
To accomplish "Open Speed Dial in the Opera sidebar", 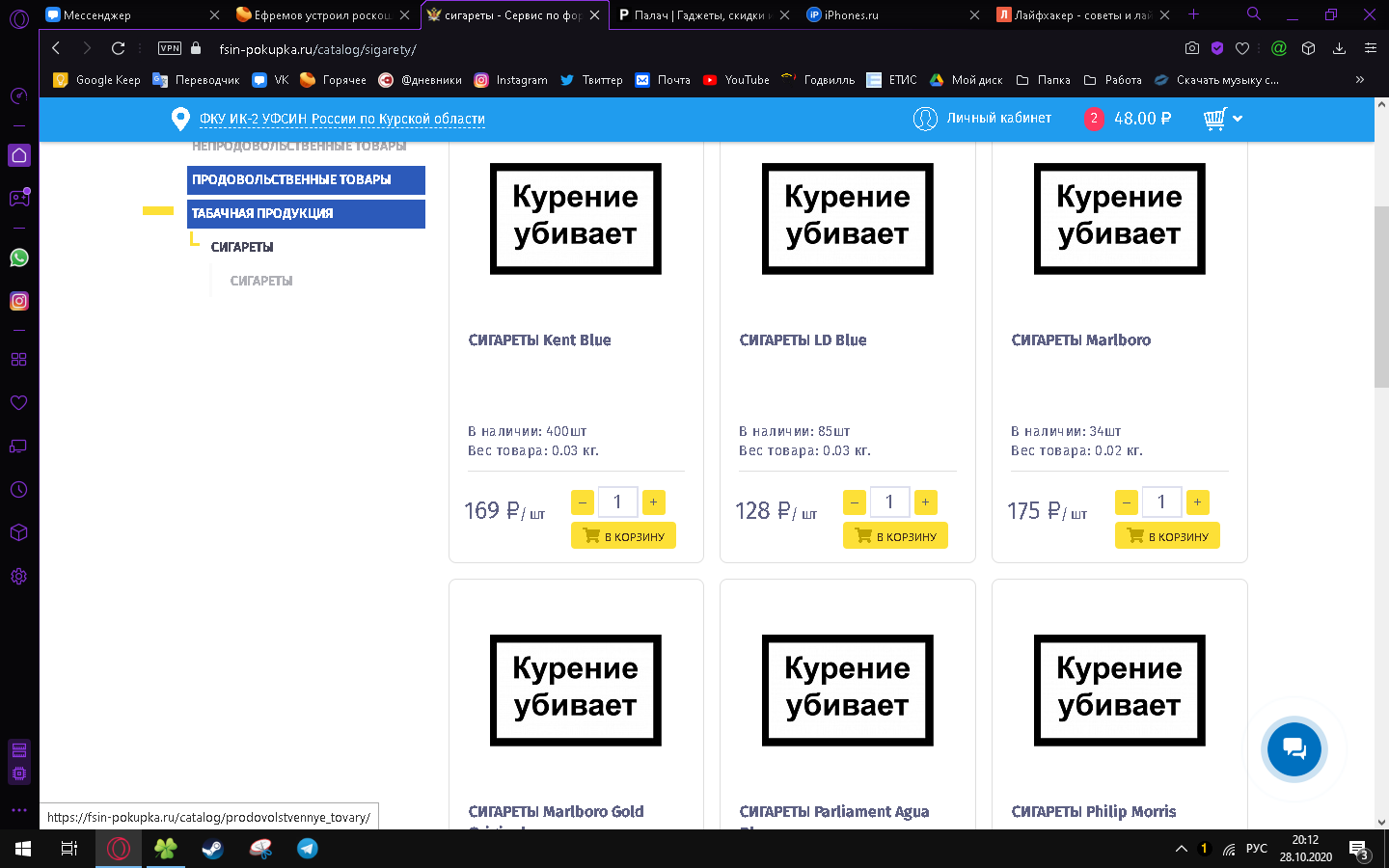I will click(x=18, y=95).
